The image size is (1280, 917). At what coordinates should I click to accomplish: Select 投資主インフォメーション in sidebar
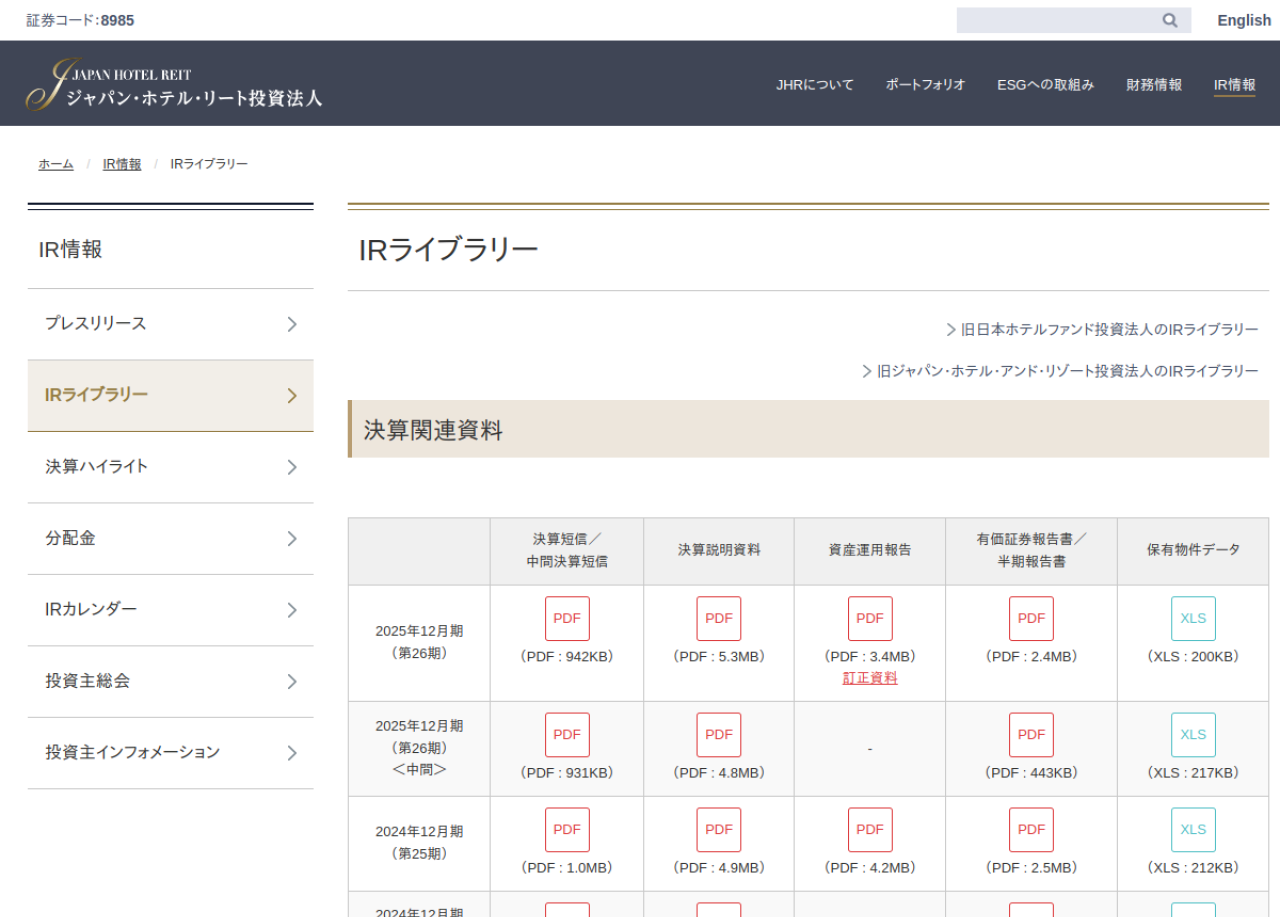170,753
